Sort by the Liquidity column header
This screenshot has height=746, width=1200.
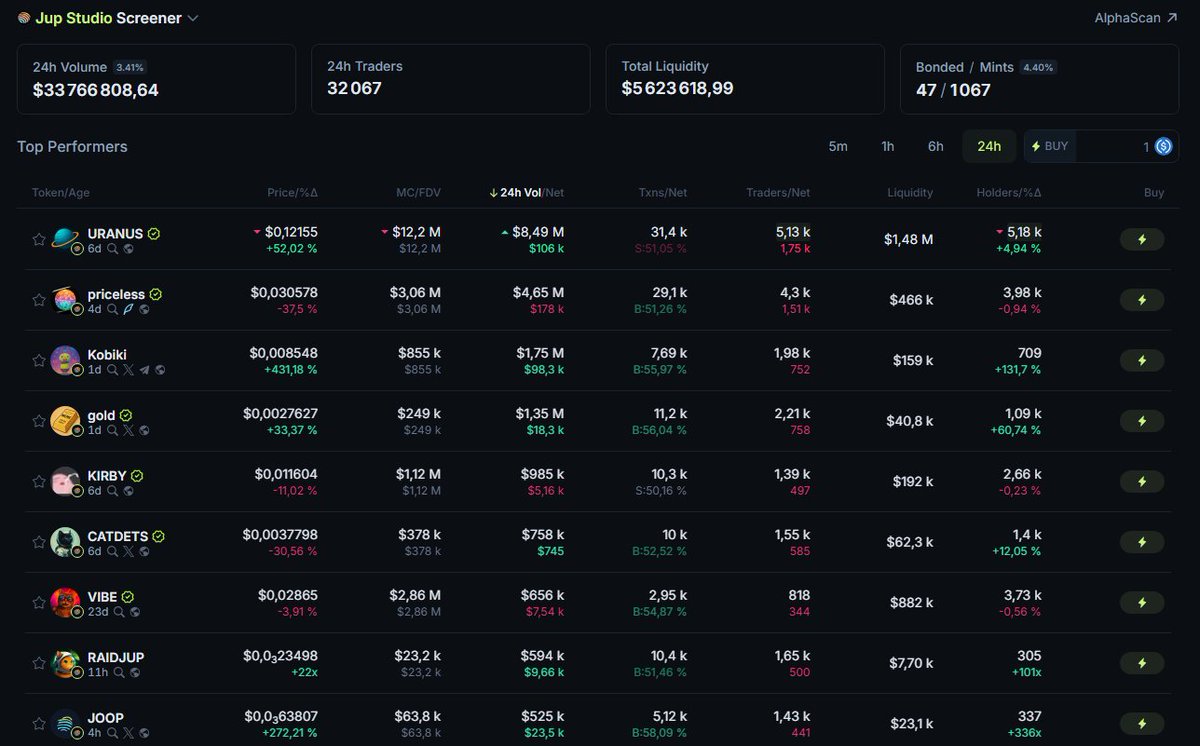[x=910, y=192]
